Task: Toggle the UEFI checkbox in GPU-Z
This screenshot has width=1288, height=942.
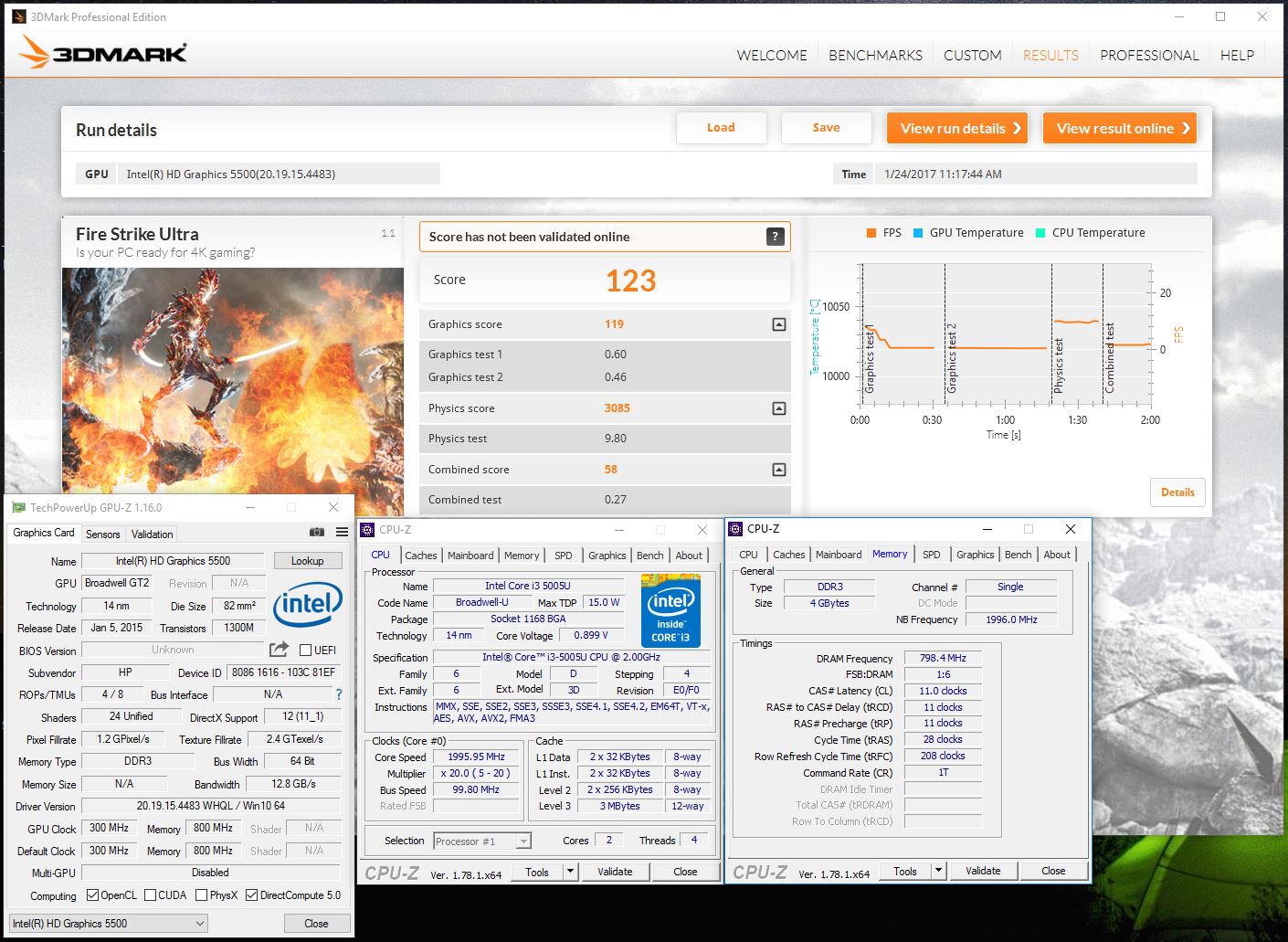Action: (306, 650)
